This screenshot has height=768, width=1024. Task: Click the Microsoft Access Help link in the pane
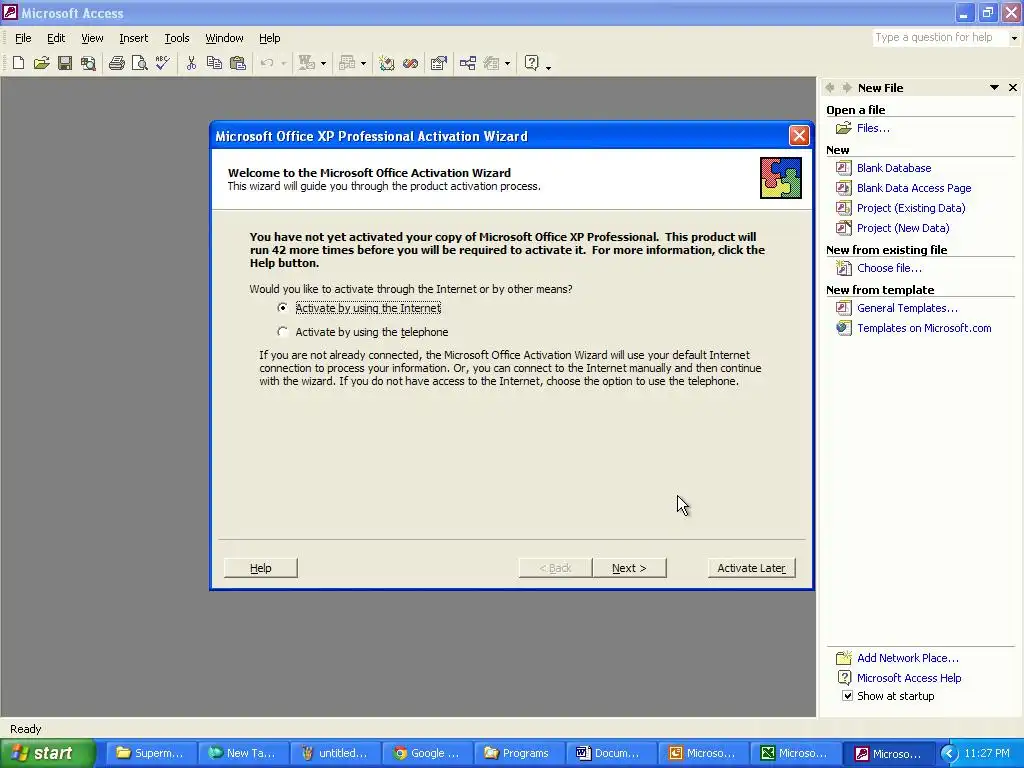(x=909, y=678)
